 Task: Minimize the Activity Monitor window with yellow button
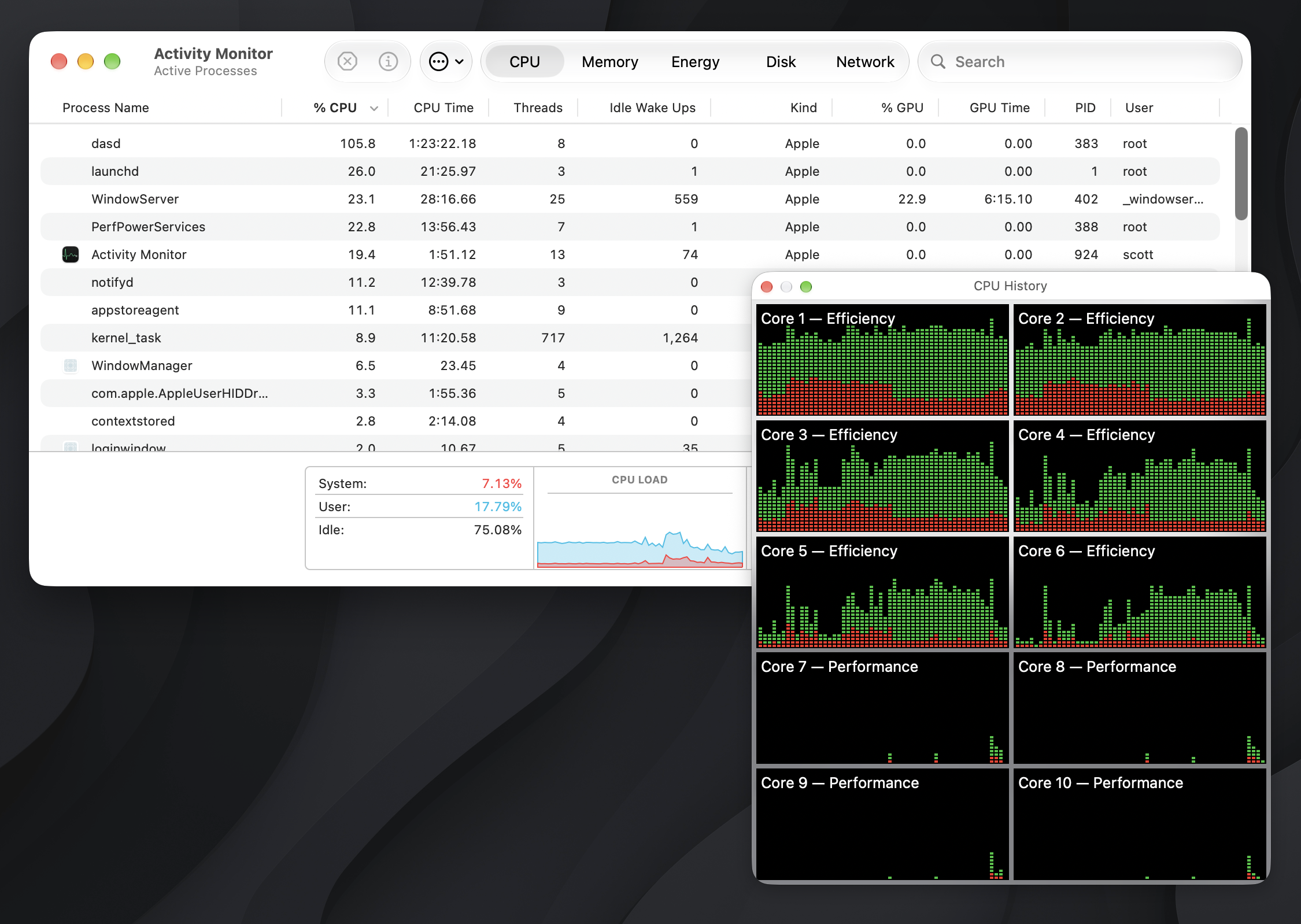pyautogui.click(x=86, y=61)
